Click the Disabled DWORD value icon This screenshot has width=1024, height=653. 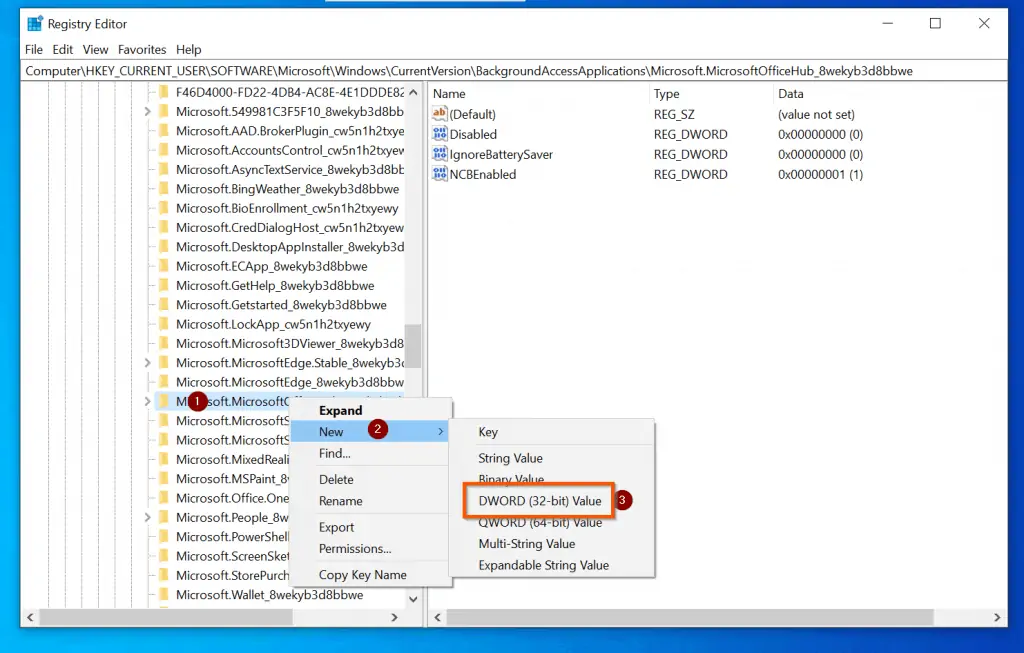[x=439, y=134]
